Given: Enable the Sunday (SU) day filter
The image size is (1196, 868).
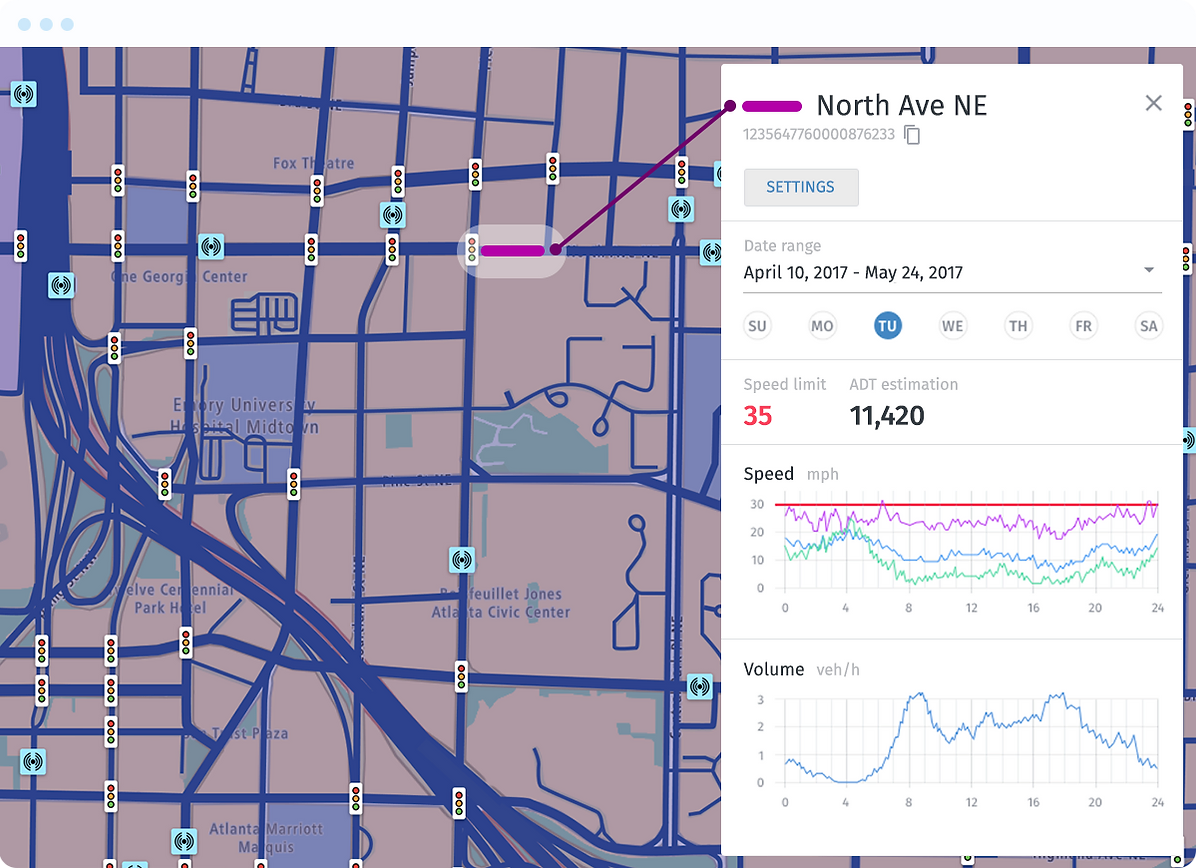Looking at the screenshot, I should pyautogui.click(x=757, y=325).
